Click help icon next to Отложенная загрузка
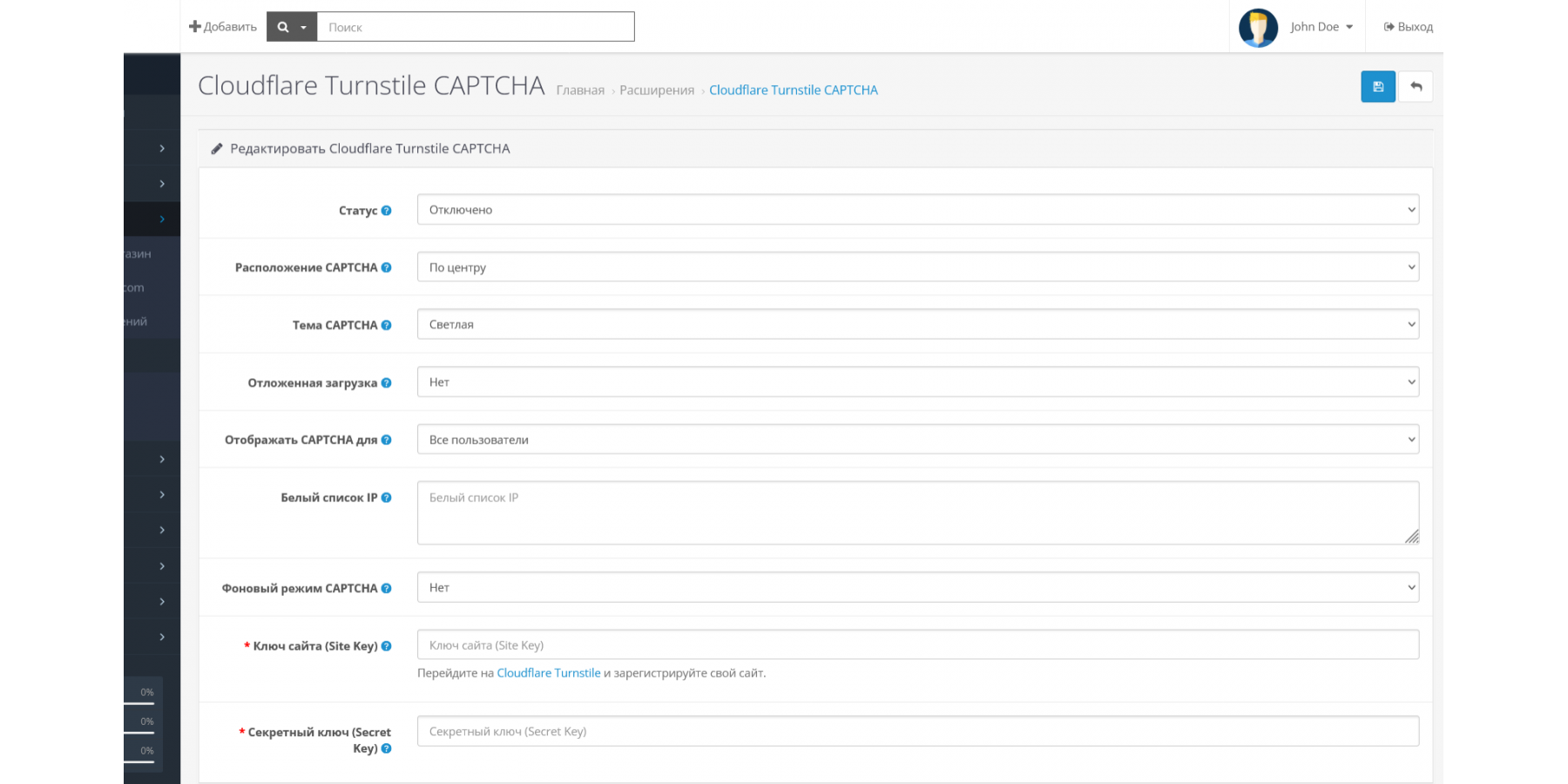 tap(386, 382)
